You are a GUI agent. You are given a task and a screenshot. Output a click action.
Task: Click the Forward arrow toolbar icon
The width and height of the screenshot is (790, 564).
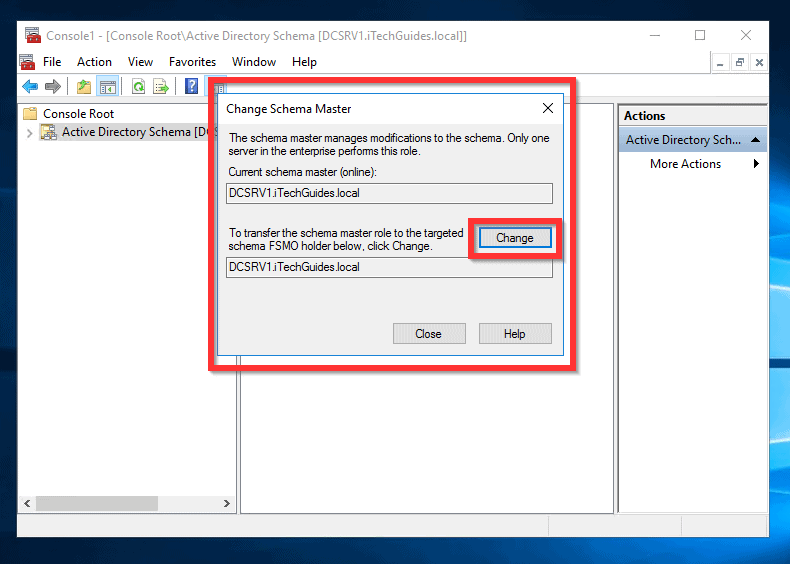[x=52, y=87]
